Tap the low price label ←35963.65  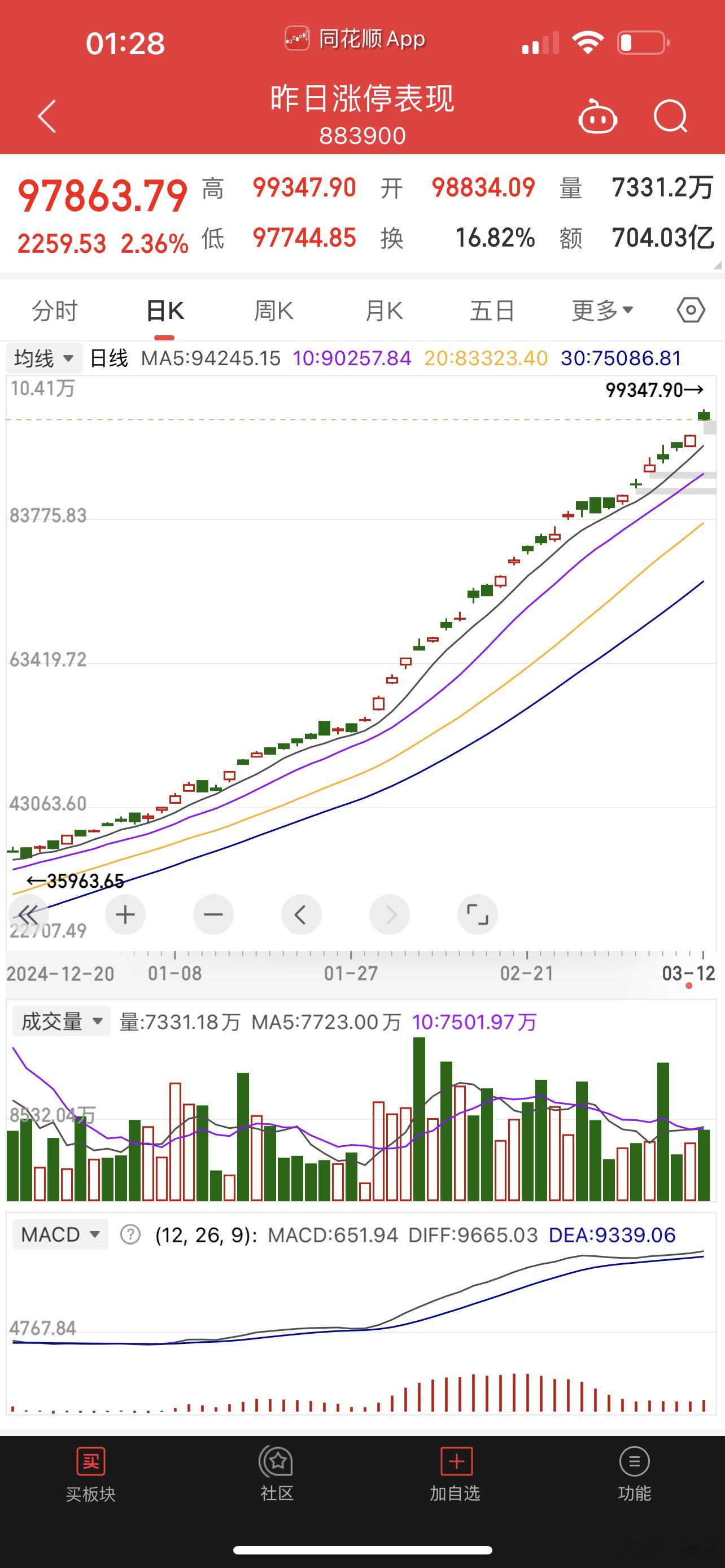(76, 881)
